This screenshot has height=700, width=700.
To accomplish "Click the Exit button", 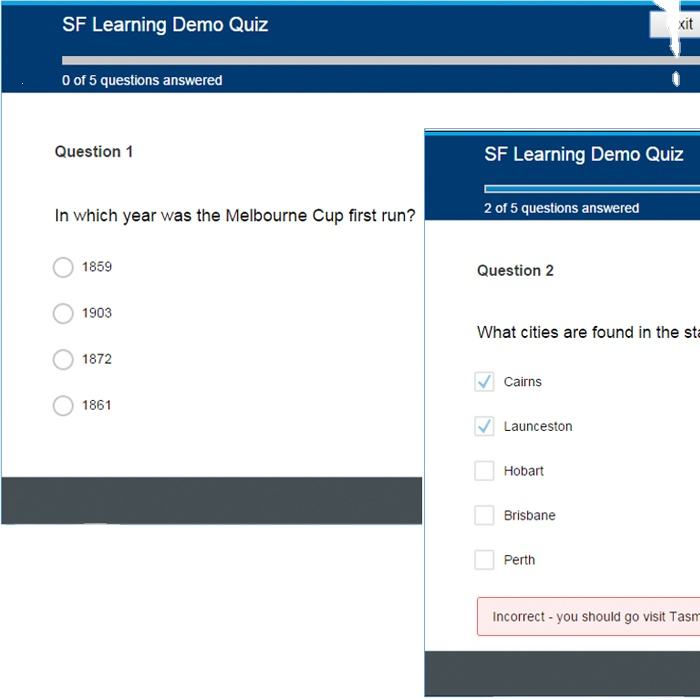I will point(676,24).
